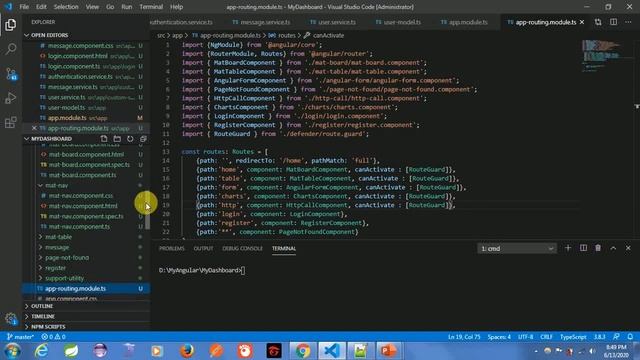Viewport: 640px width, 360px height.
Task: Switch to the DEBUG CONSOLE tab
Action: [x=242, y=248]
